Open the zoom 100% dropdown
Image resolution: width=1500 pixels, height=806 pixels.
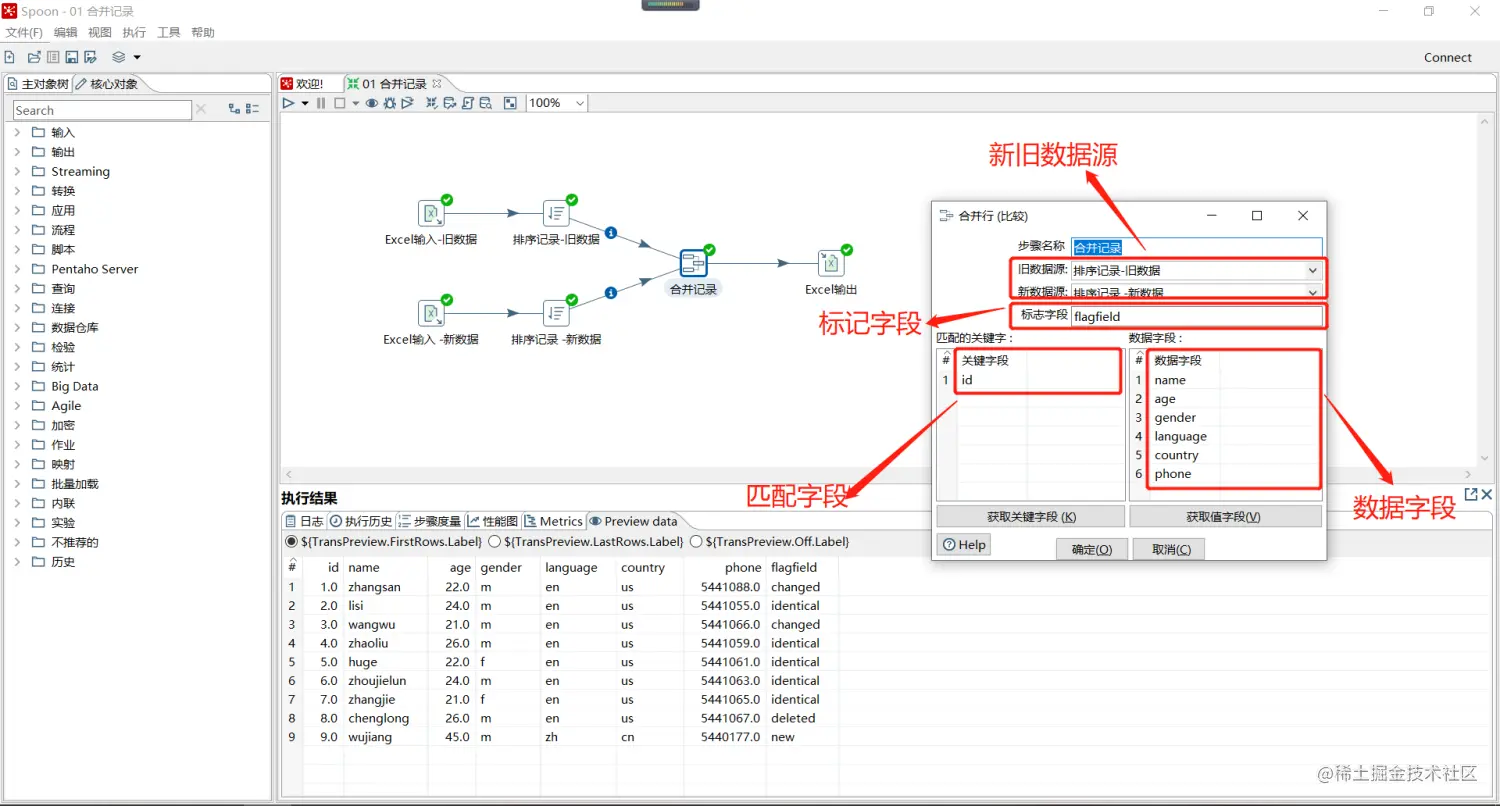[x=580, y=103]
